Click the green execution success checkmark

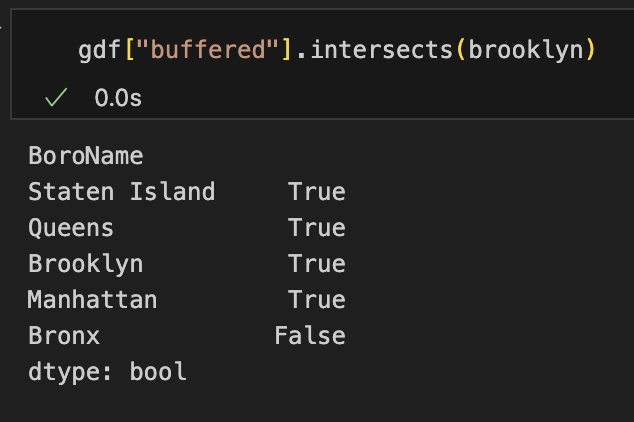tap(56, 98)
